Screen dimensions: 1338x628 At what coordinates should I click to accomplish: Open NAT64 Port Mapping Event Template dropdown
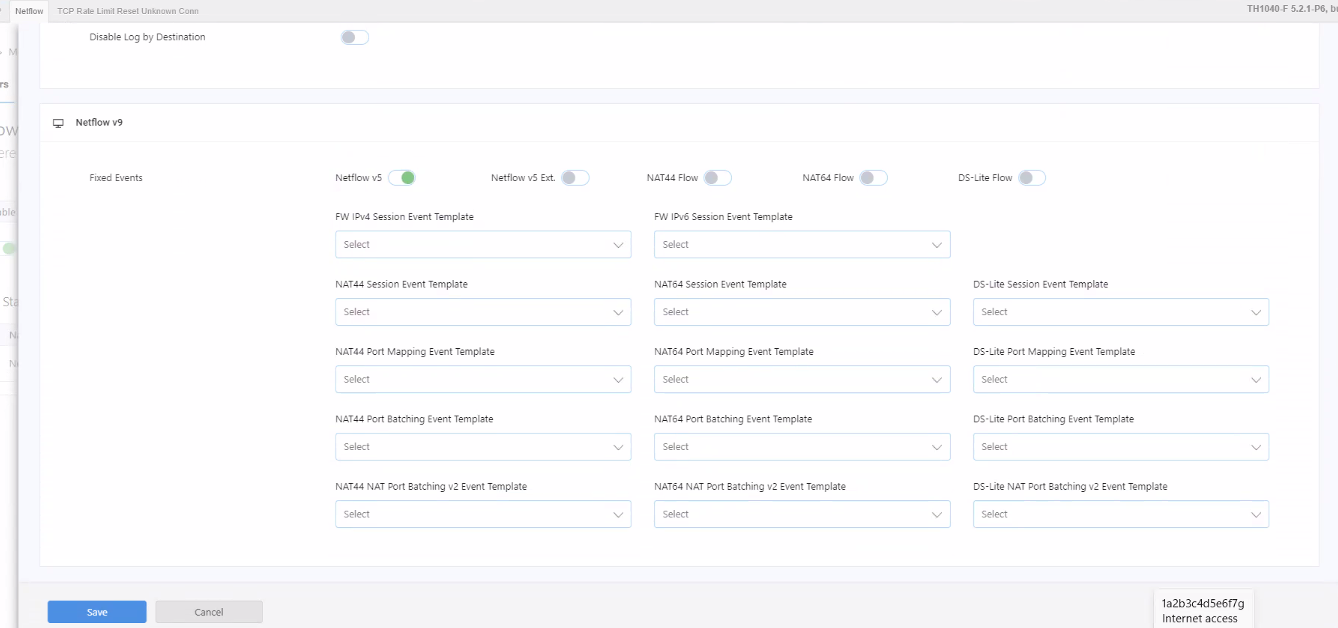pos(802,380)
